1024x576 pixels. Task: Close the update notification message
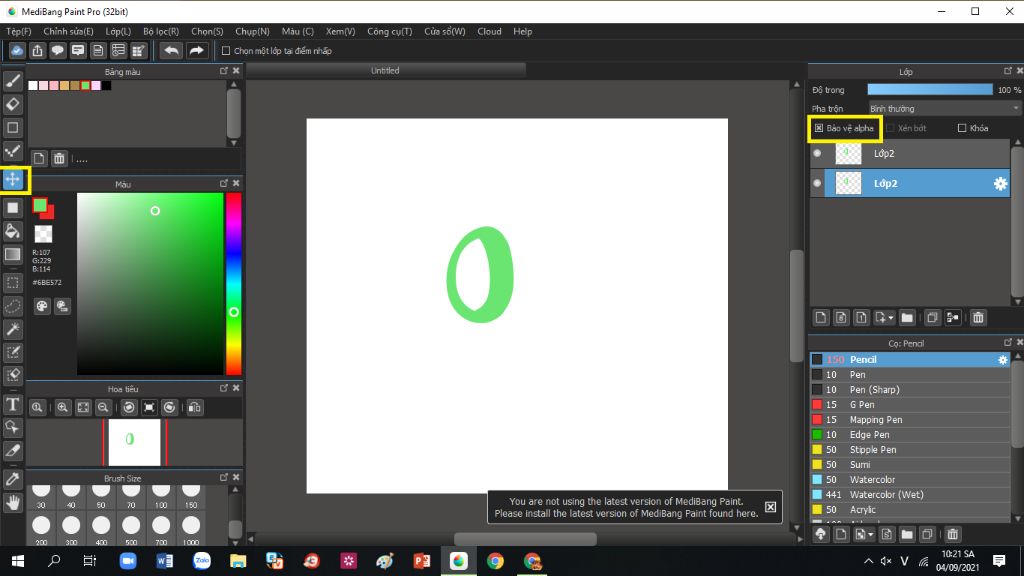[x=771, y=507]
